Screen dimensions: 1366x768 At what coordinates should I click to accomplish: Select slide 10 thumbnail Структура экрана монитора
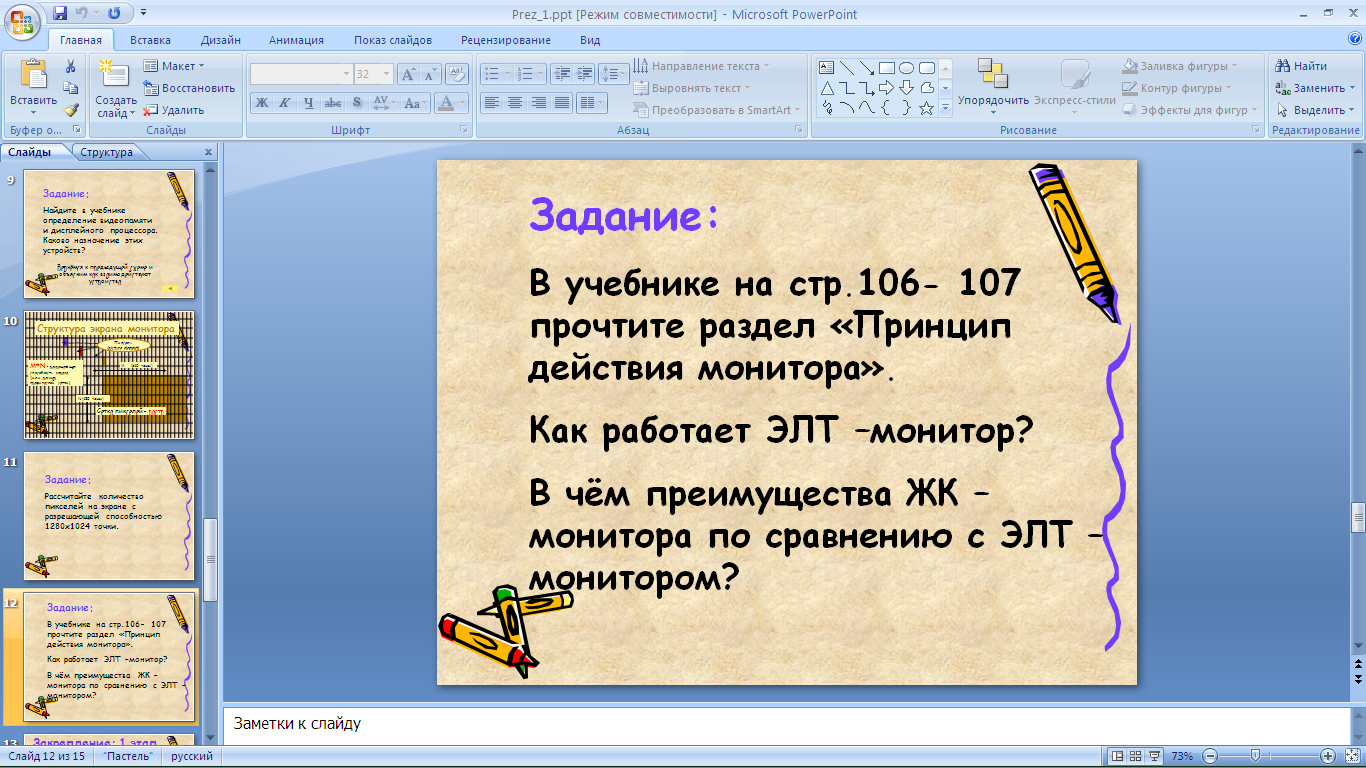(x=109, y=375)
